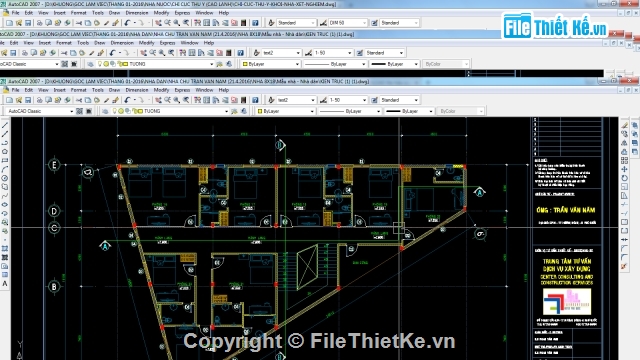640x360 pixels.
Task: Select the Circle tool in the Draw toolbar
Action: (x=5, y=178)
